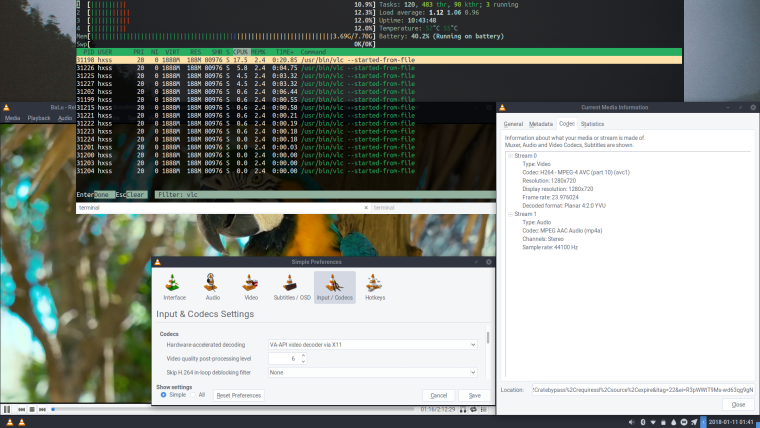The width and height of the screenshot is (760, 428).
Task: Switch to the General tab
Action: pyautogui.click(x=513, y=124)
